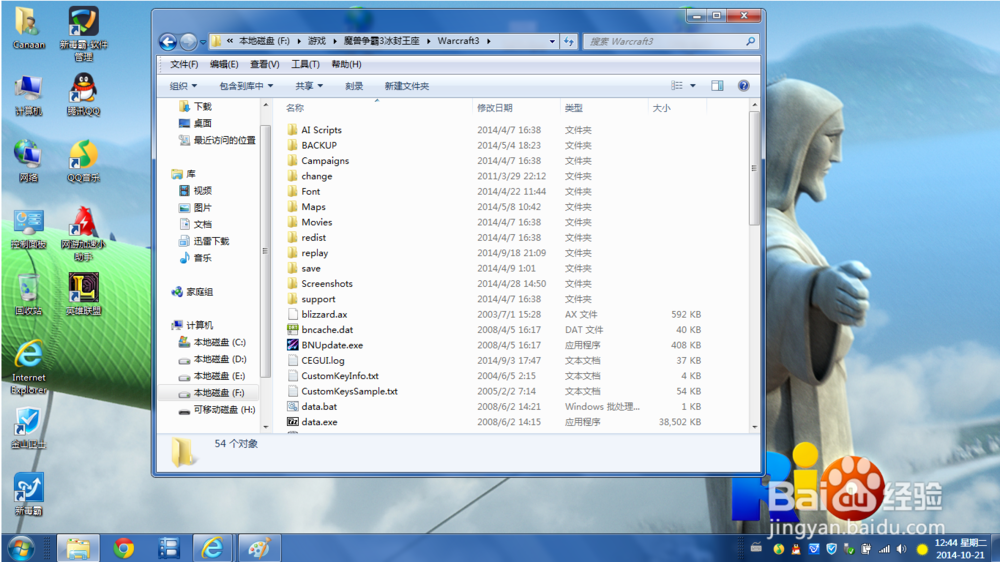Select 可移动磁盘 (H:) in the navigation pane

click(217, 410)
